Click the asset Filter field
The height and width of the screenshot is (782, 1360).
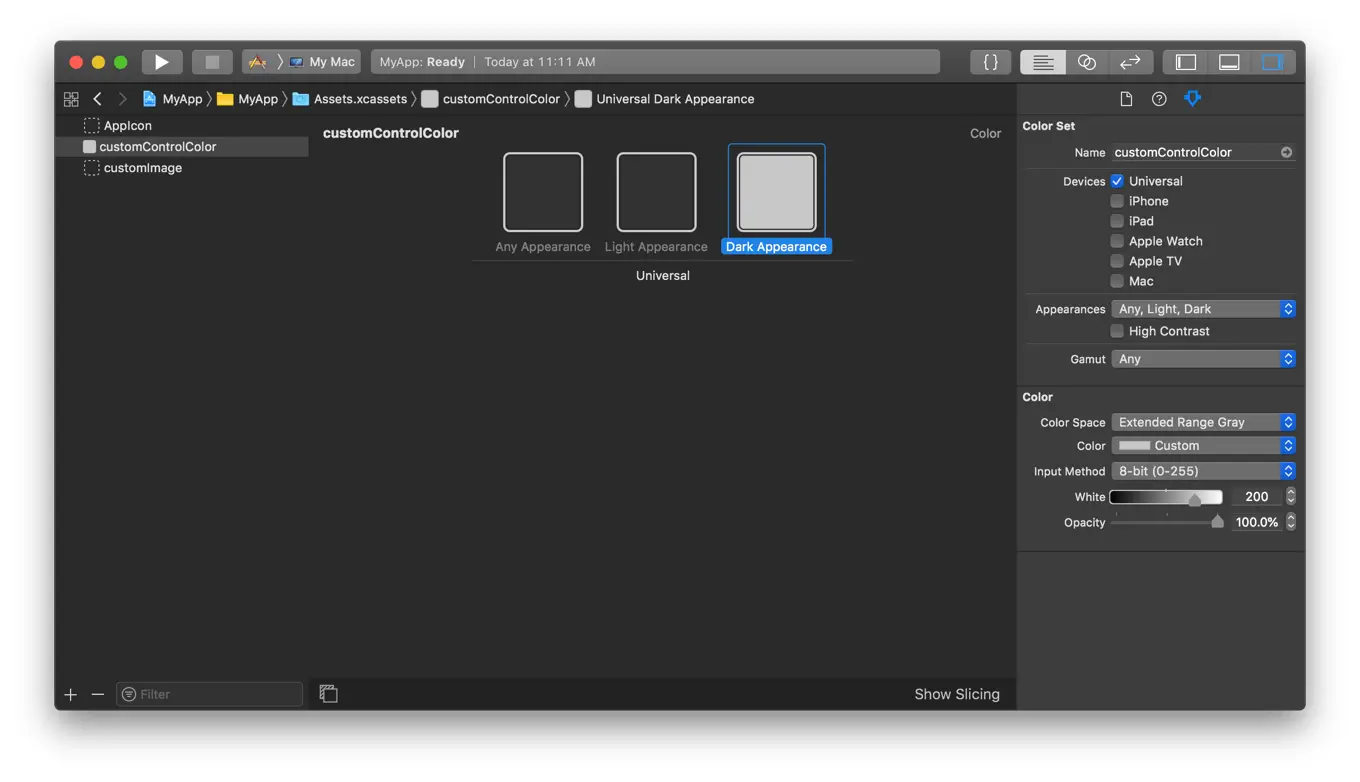pos(210,694)
